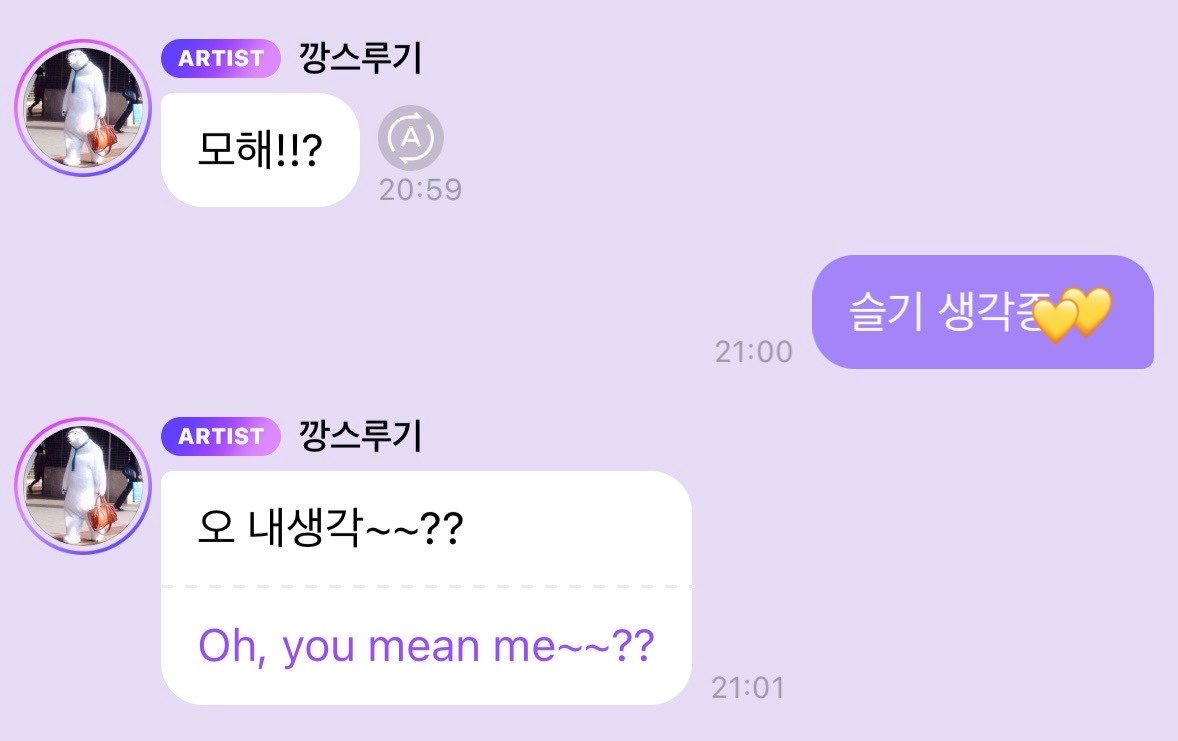Tap the translation 'Oh, you mean me~~??'

[x=426, y=646]
